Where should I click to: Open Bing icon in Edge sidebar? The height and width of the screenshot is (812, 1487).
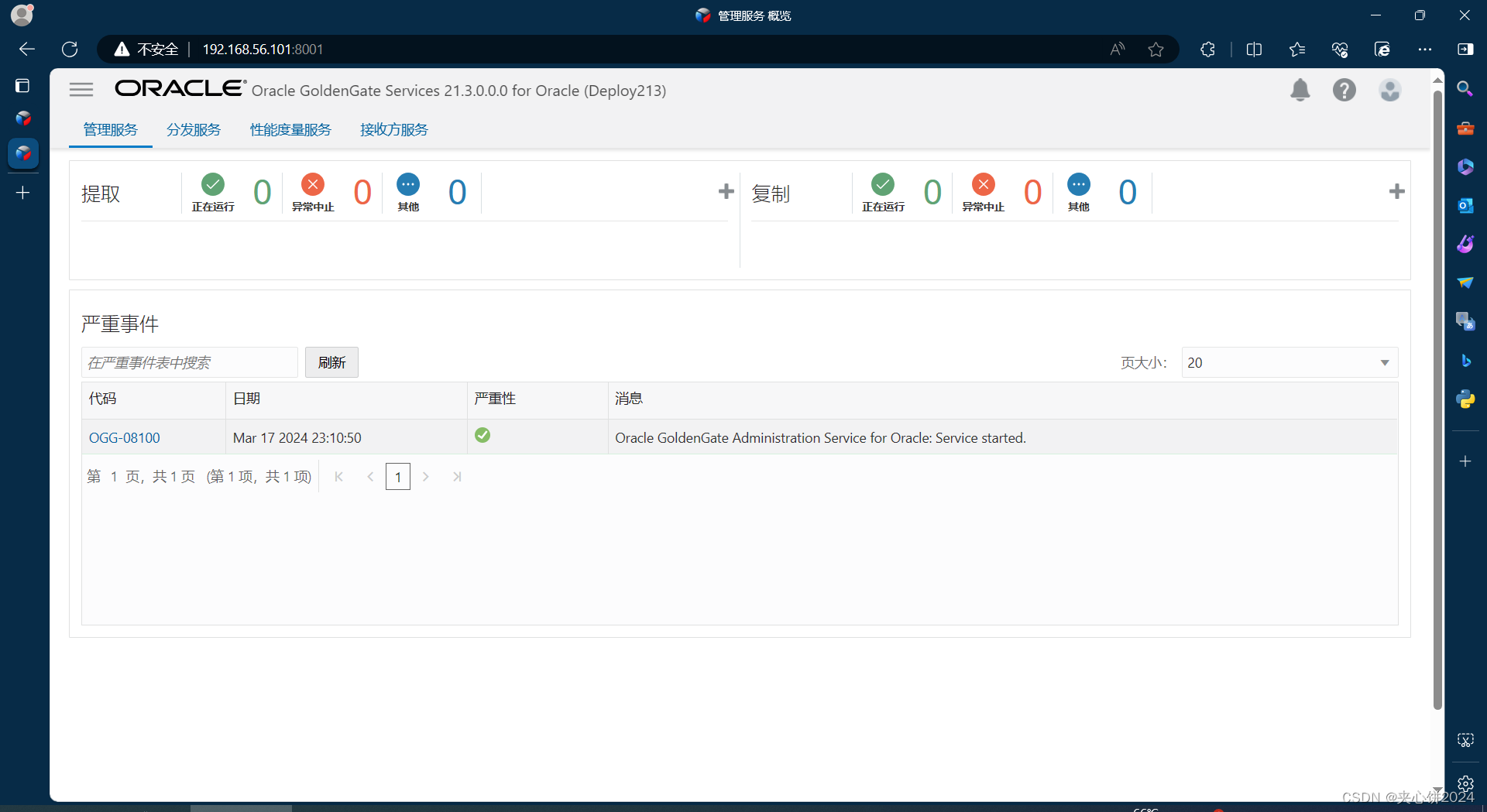[1465, 361]
